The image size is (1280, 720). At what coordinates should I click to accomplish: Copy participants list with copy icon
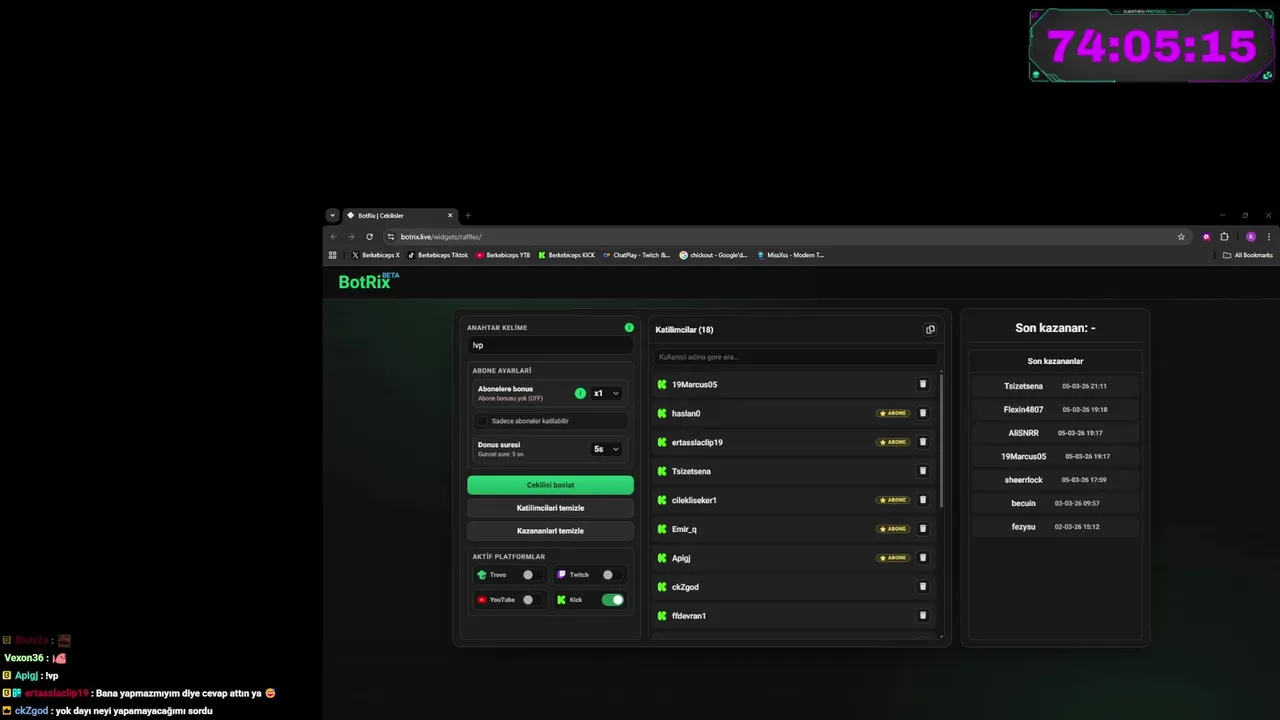coord(930,330)
